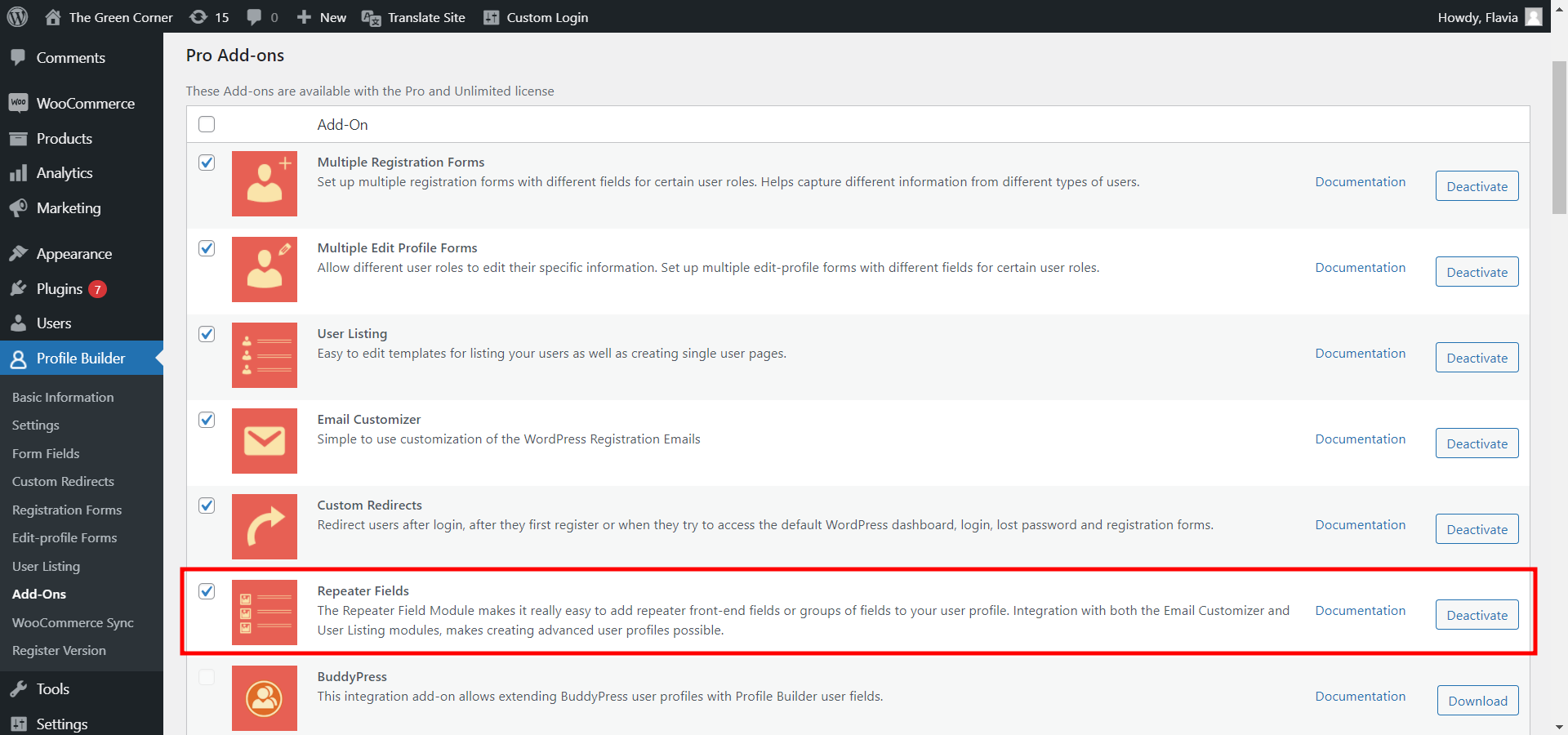
Task: Click the Analytics bar chart icon
Action: pos(18,173)
